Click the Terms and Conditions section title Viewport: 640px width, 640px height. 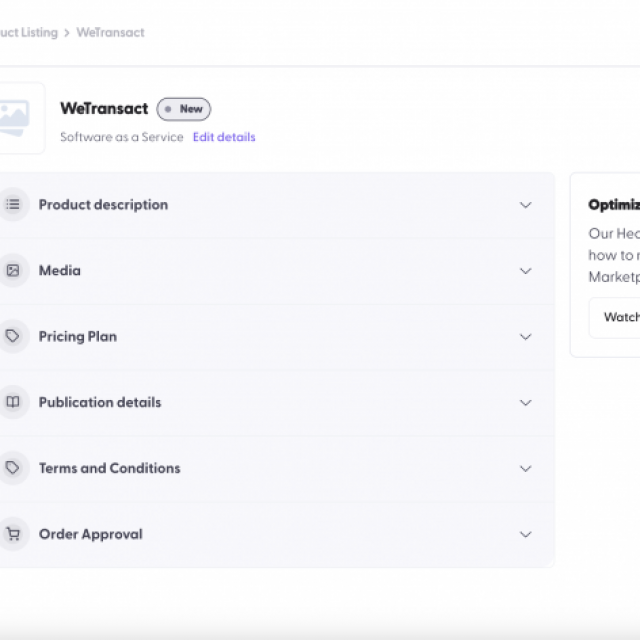[x=109, y=468]
